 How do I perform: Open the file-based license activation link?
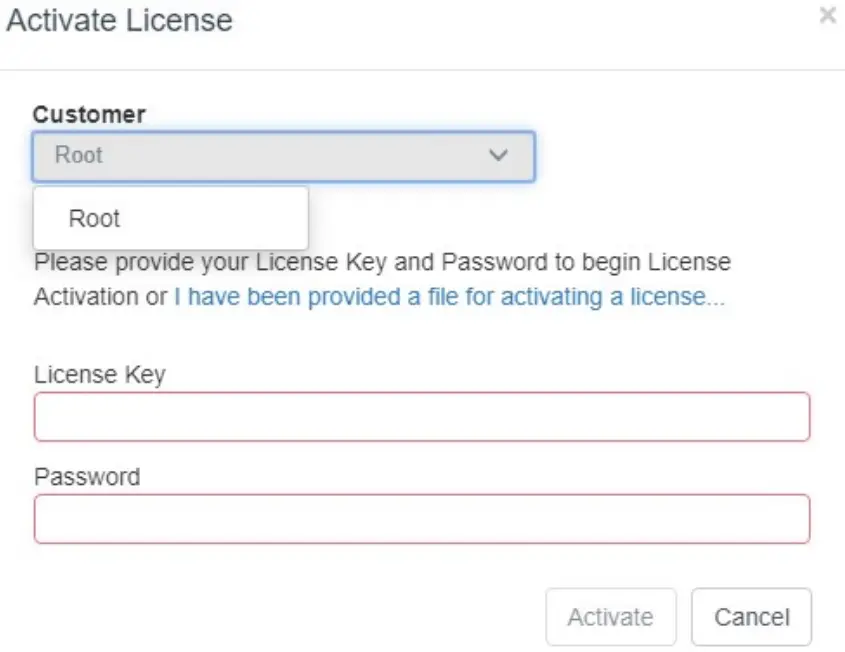tap(449, 297)
